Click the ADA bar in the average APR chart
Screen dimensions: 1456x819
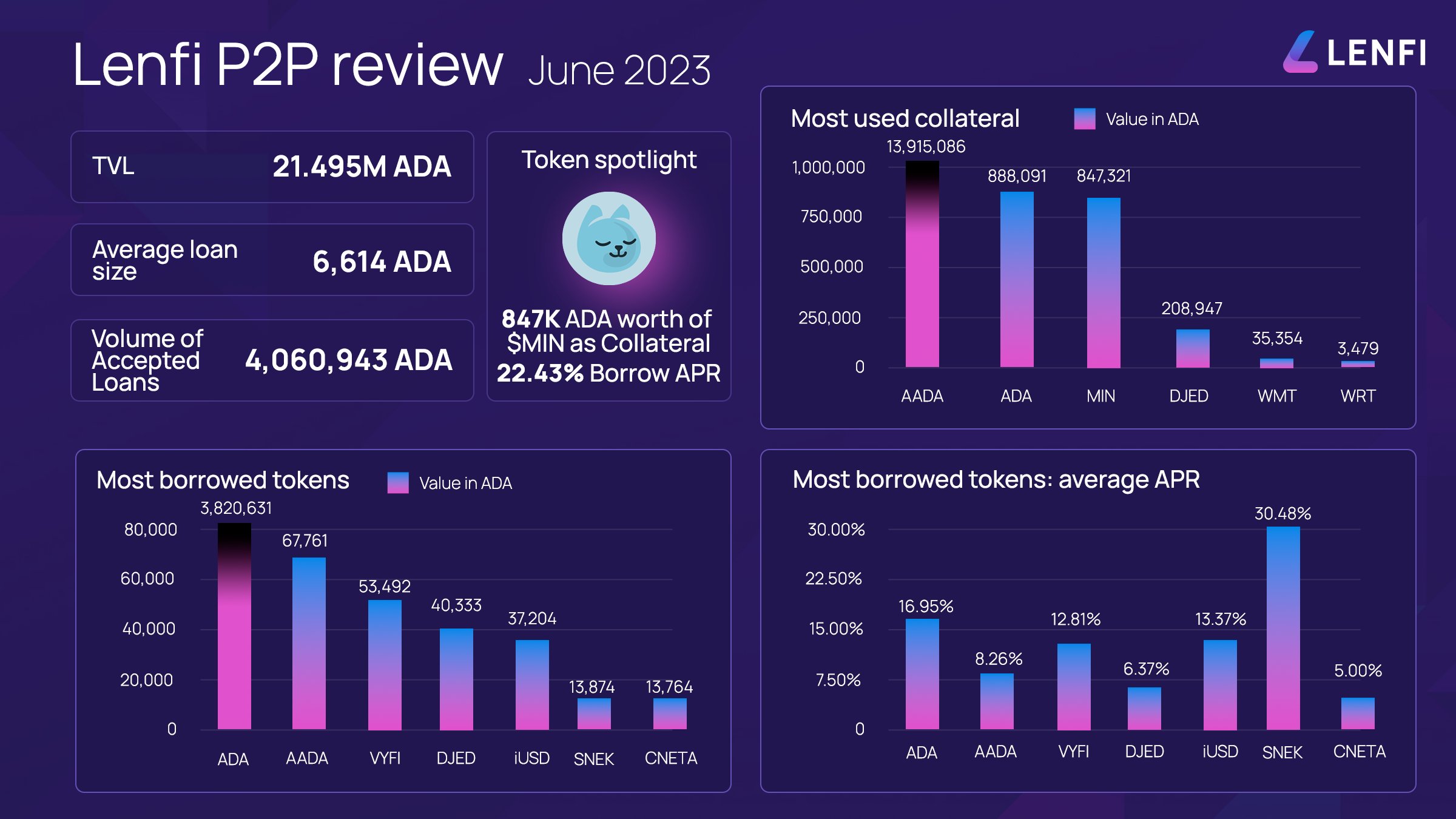click(922, 674)
